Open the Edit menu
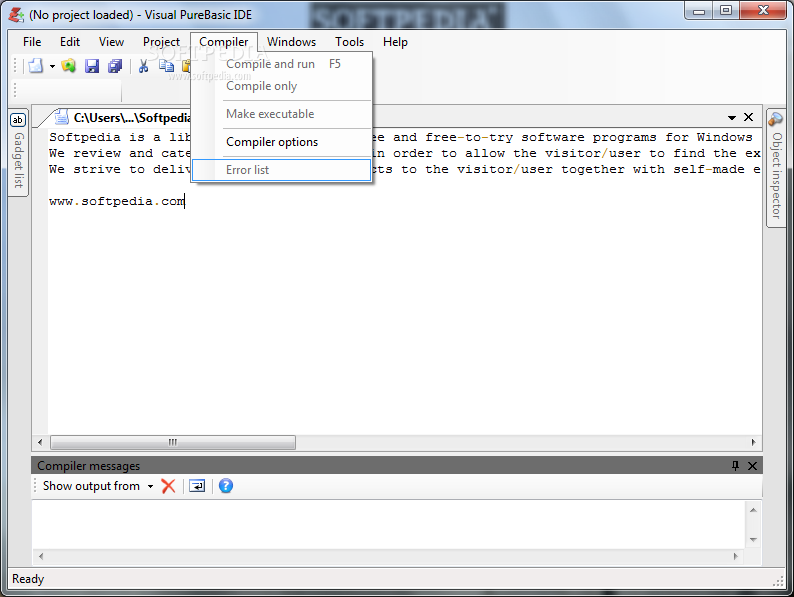Image resolution: width=794 pixels, height=597 pixels. 70,42
